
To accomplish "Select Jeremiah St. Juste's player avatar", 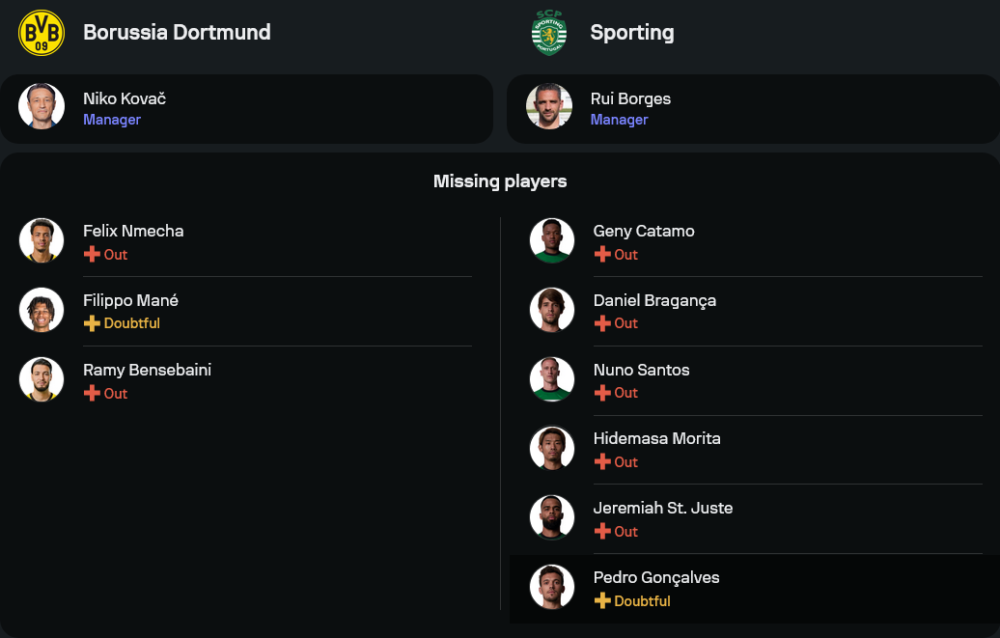I will pos(552,518).
